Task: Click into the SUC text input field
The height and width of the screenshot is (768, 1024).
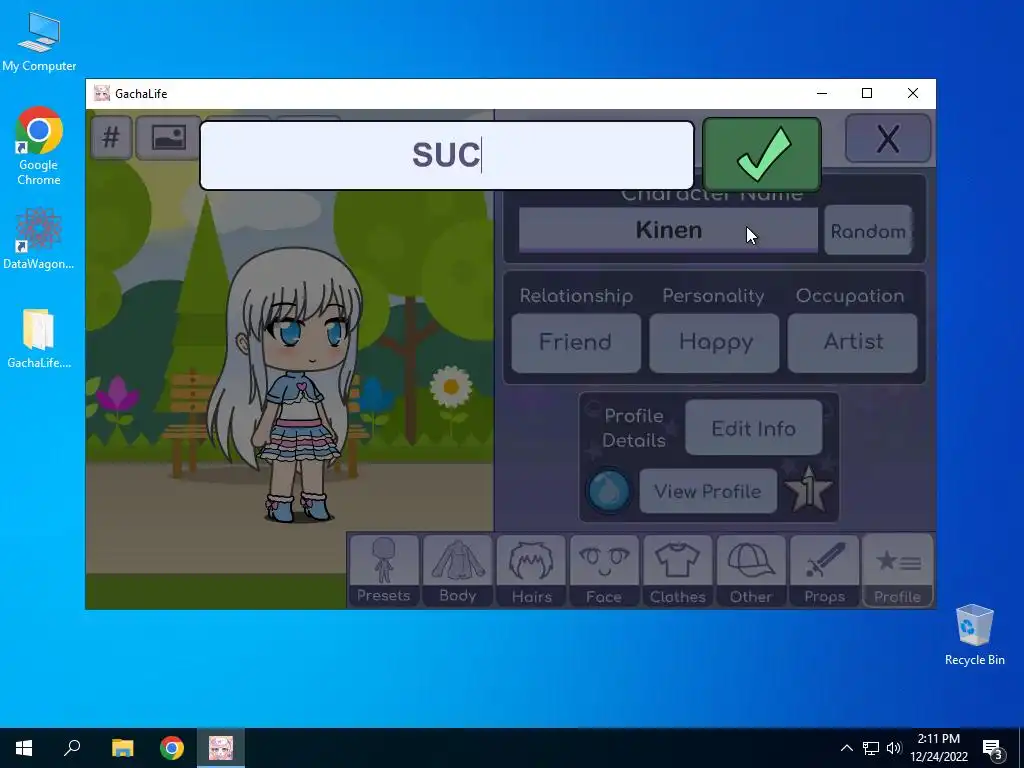Action: 447,155
